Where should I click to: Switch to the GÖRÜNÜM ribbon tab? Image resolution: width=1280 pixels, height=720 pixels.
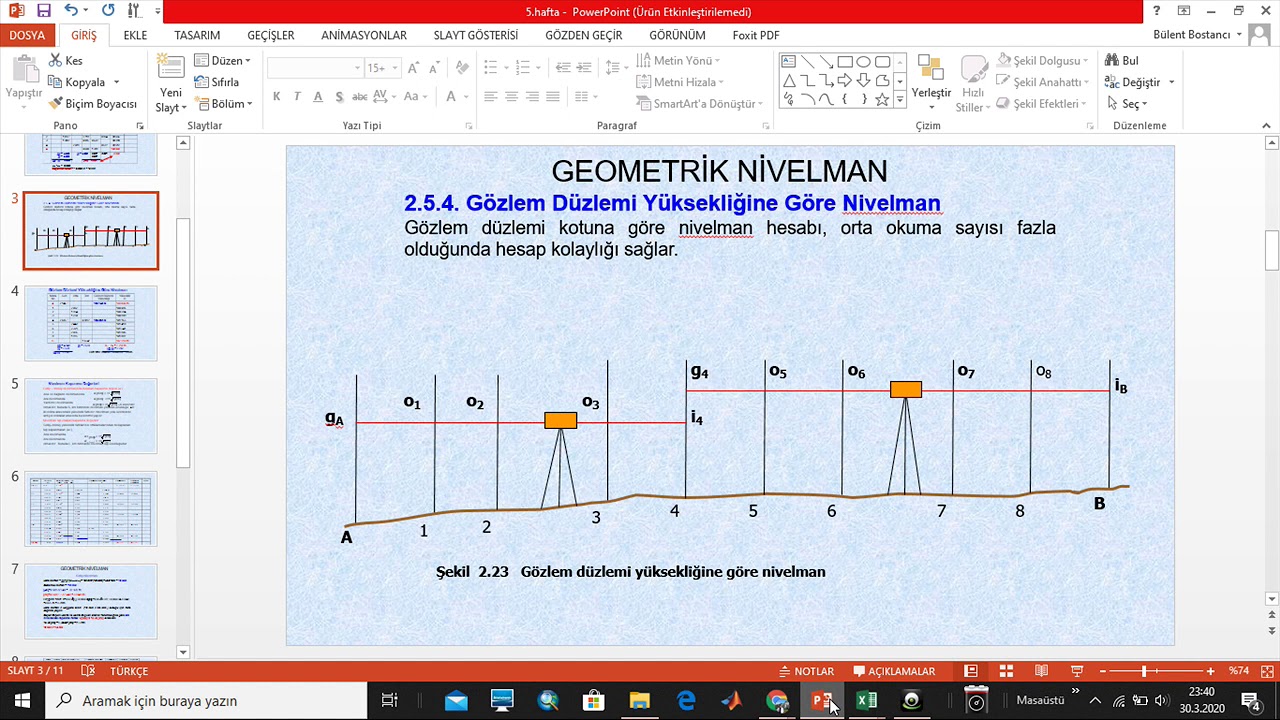pyautogui.click(x=677, y=35)
